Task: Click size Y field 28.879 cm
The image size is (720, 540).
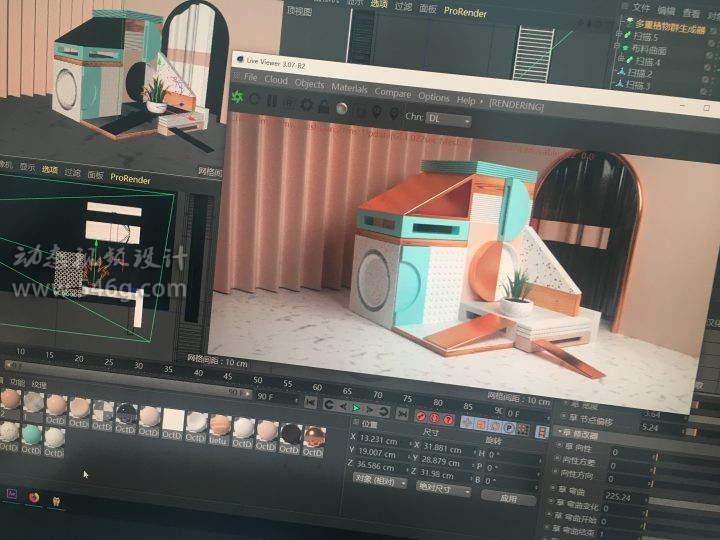Action: click(x=444, y=461)
